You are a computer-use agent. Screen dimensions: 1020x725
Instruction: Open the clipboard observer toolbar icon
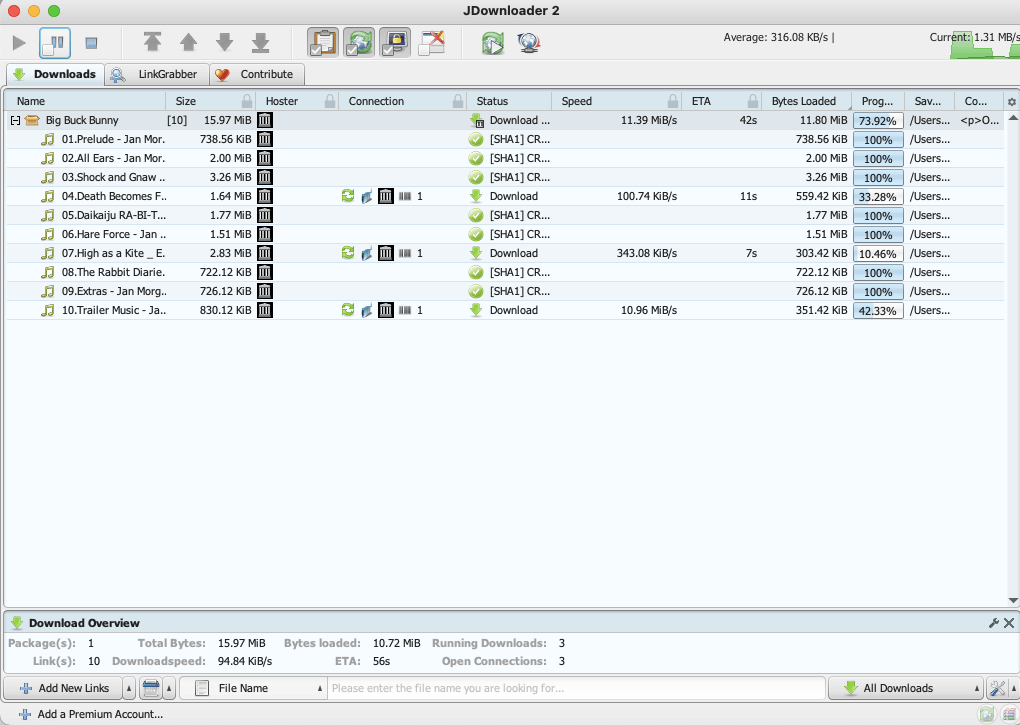322,42
